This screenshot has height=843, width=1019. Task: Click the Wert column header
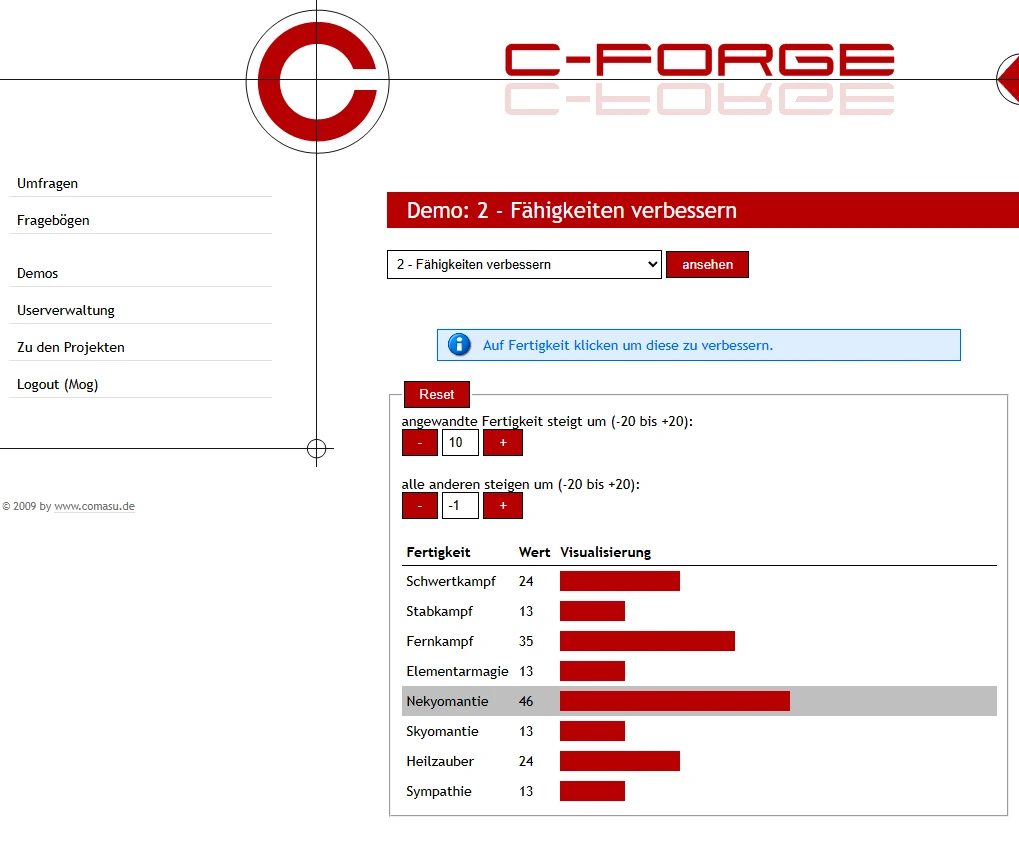pyautogui.click(x=534, y=552)
